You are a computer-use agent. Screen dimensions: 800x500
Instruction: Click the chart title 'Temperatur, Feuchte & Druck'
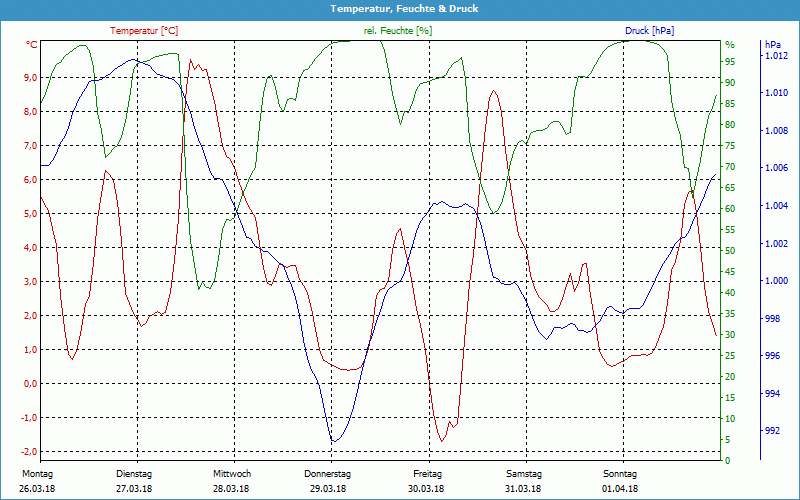[x=404, y=9]
